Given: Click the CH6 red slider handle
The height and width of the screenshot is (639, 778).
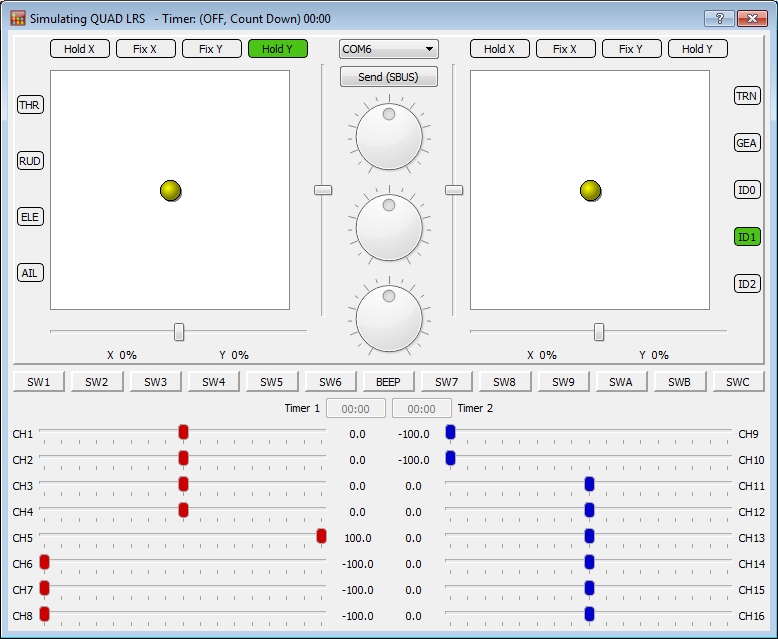Looking at the screenshot, I should click(x=44, y=562).
